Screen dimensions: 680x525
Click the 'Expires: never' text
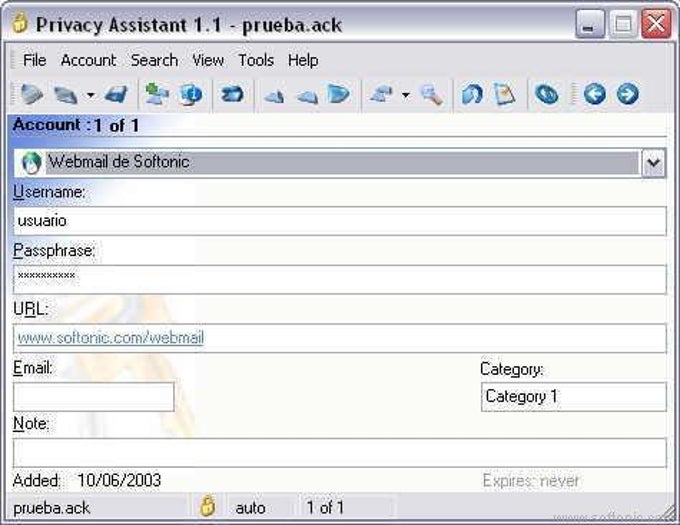(x=531, y=481)
